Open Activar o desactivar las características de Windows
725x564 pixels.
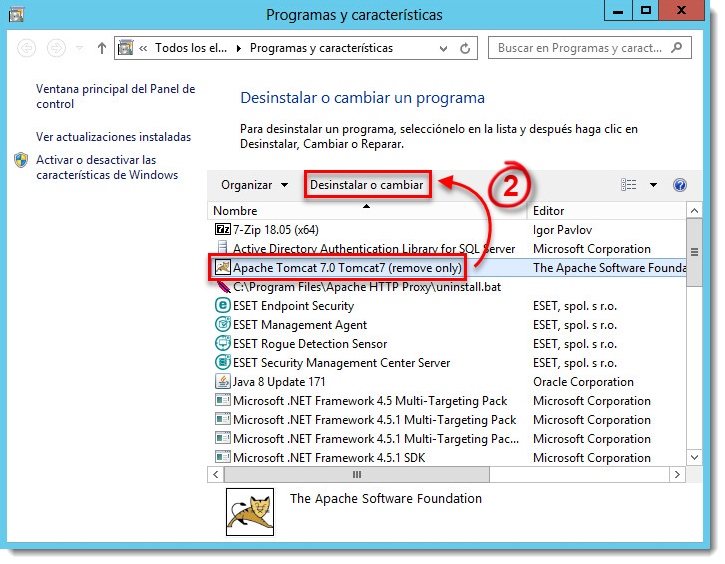point(107,167)
